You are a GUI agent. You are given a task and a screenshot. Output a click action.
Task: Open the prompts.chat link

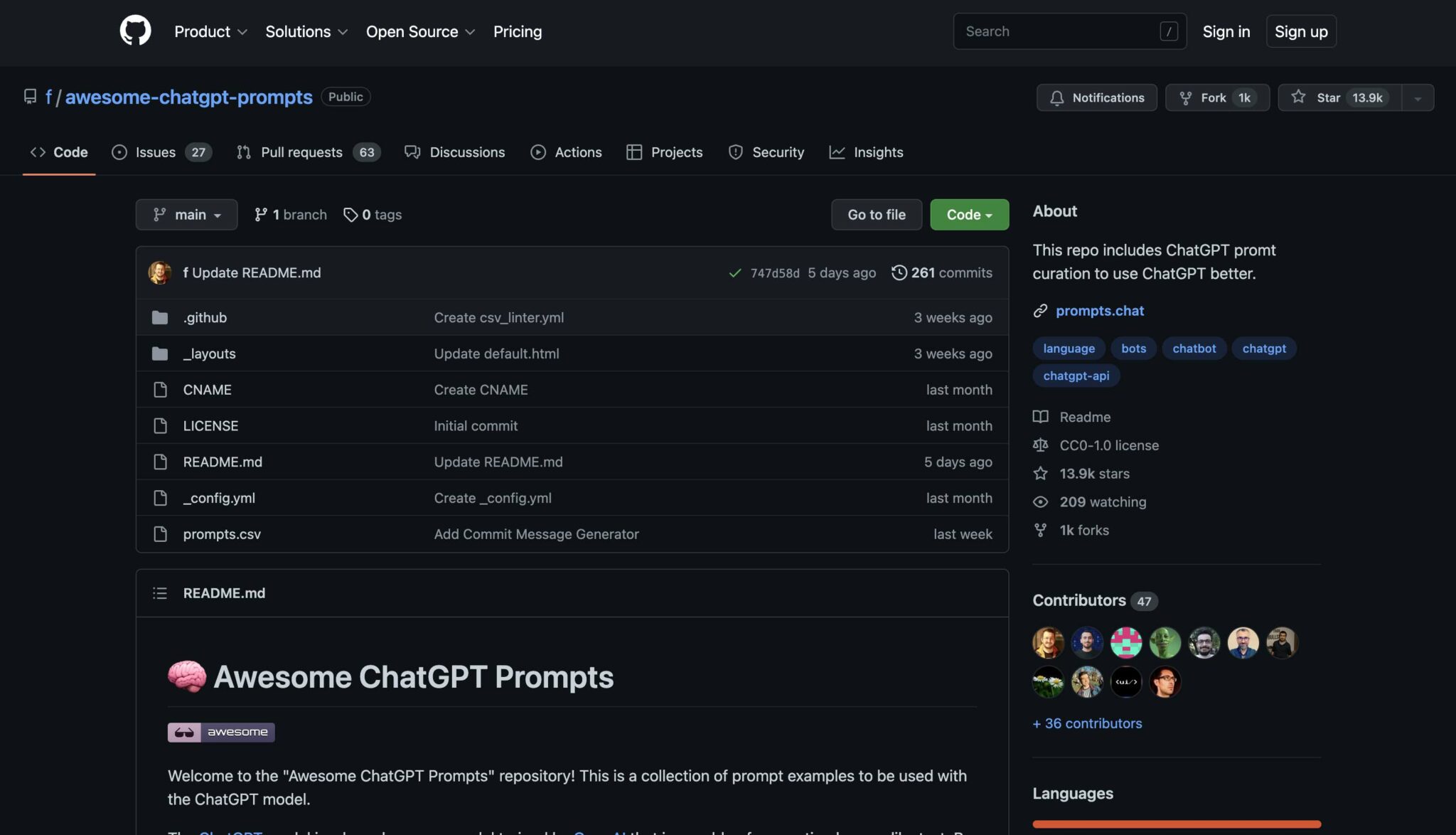pos(1099,311)
